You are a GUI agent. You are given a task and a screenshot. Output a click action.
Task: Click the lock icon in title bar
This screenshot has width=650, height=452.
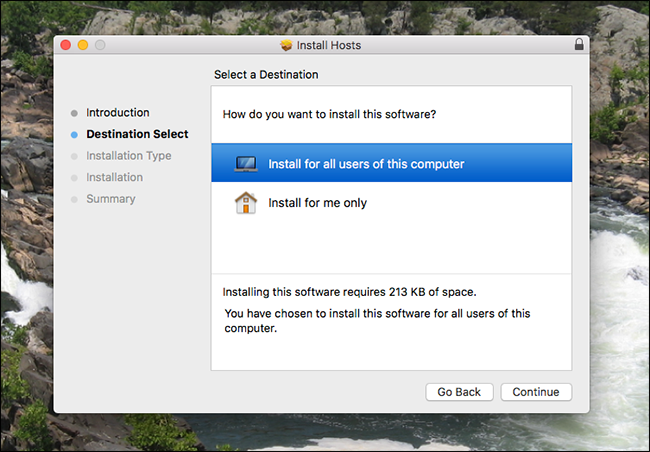tap(579, 44)
